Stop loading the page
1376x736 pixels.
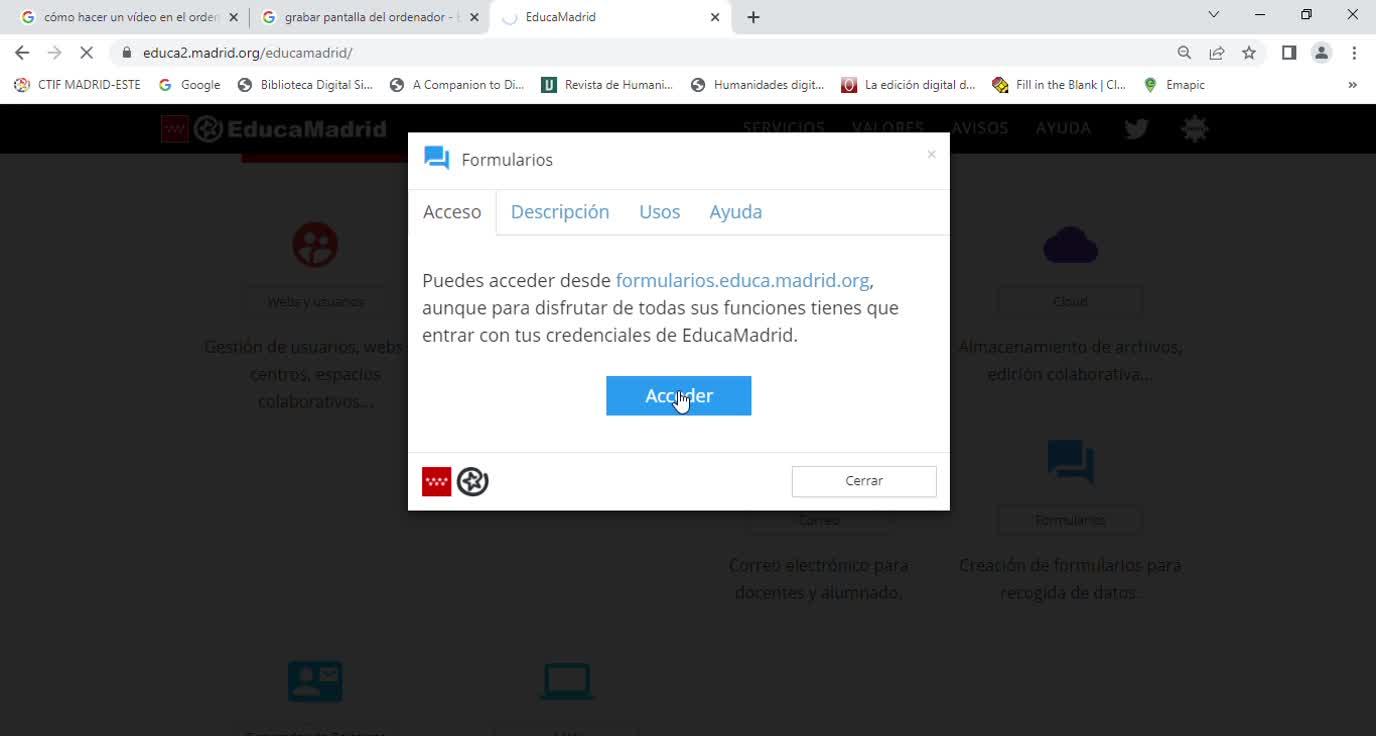86,53
